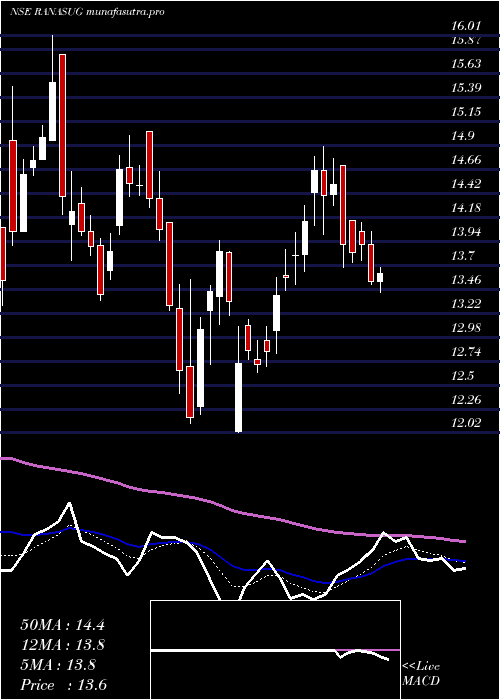Select the 12.98 price axis label
Image resolution: width=500 pixels, height=700 pixels.
click(466, 328)
